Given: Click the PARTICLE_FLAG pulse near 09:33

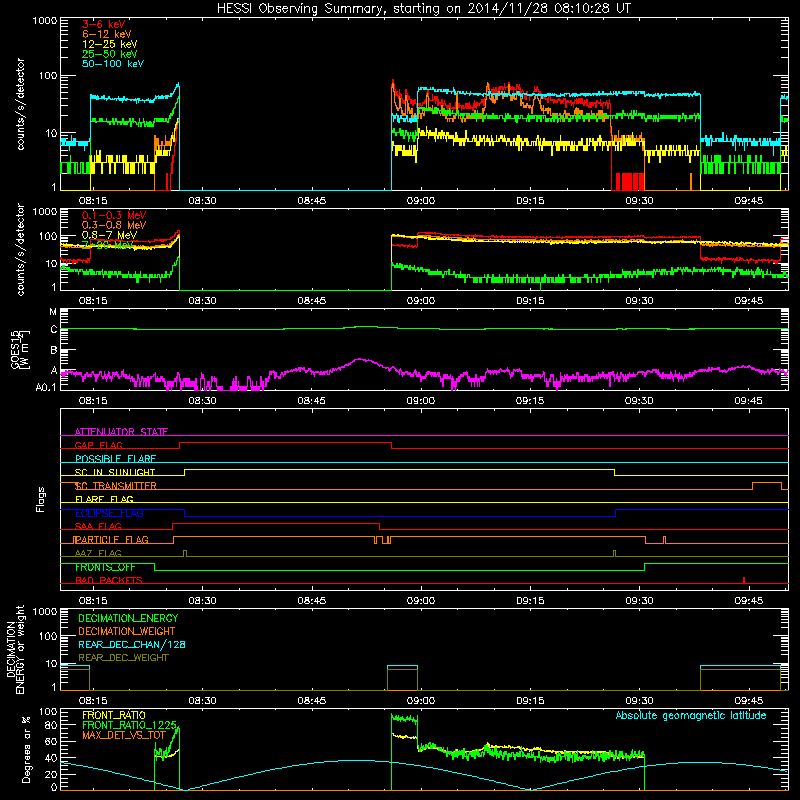Looking at the screenshot, I should pos(664,540).
